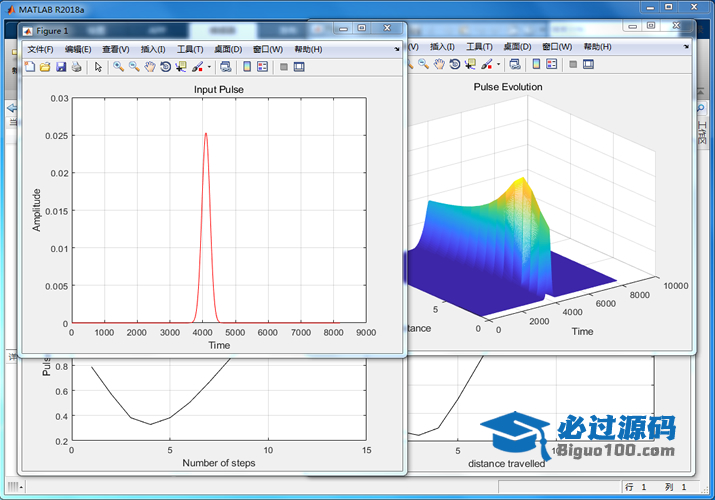The height and width of the screenshot is (500, 715).
Task: Select the Pan hand tool in Figure 1
Action: [149, 67]
